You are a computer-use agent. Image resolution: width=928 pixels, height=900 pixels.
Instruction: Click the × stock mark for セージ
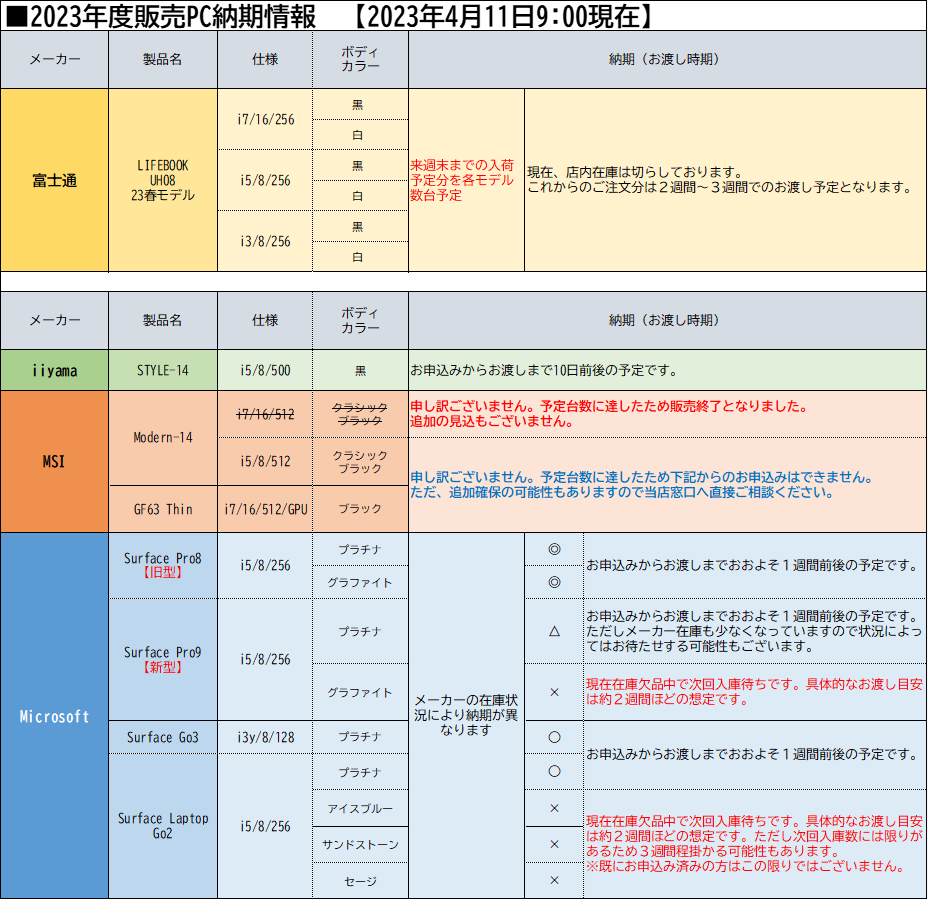pos(555,880)
